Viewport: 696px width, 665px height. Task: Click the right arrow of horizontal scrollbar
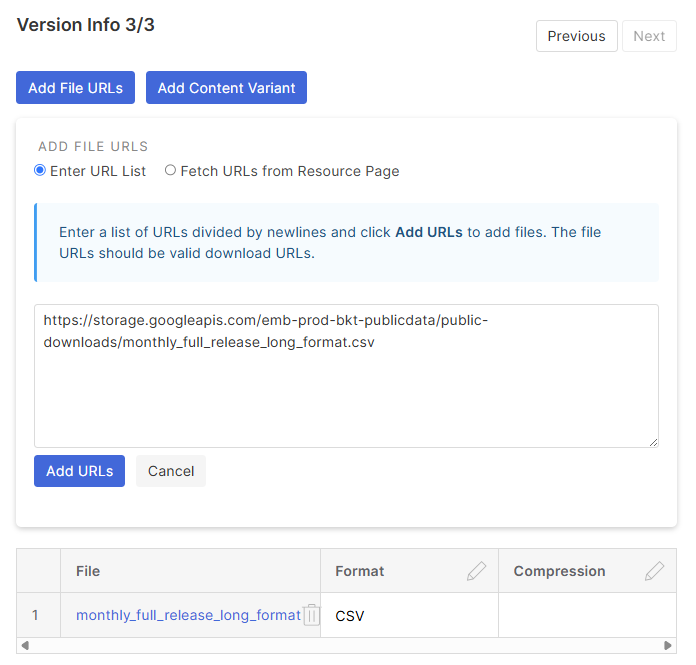click(669, 645)
